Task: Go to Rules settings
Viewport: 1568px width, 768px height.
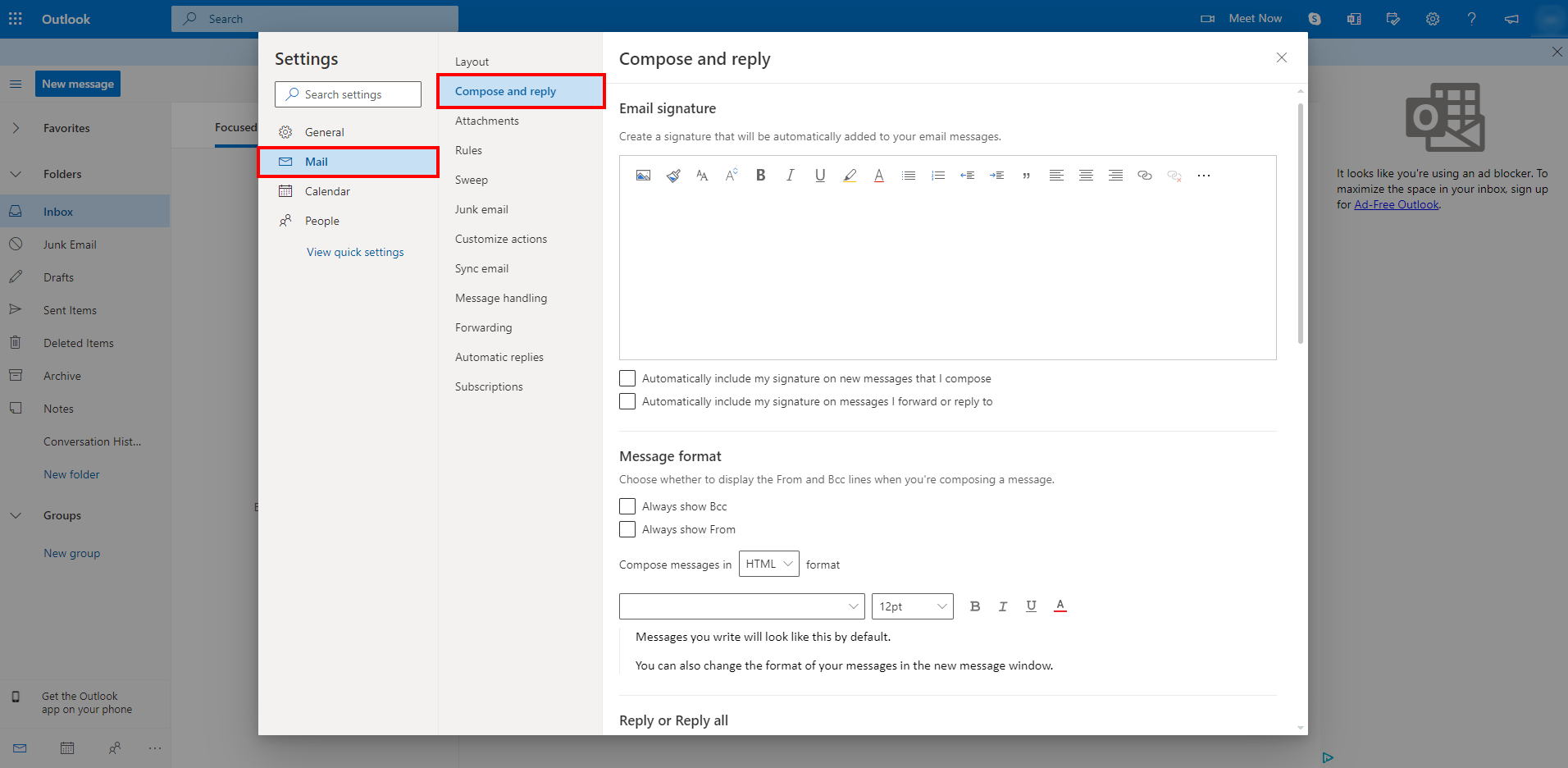Action: pyautogui.click(x=468, y=150)
